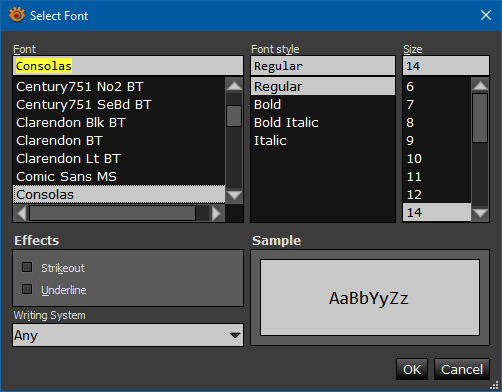Click the font list vertical scrollbar thumb

coord(234,116)
